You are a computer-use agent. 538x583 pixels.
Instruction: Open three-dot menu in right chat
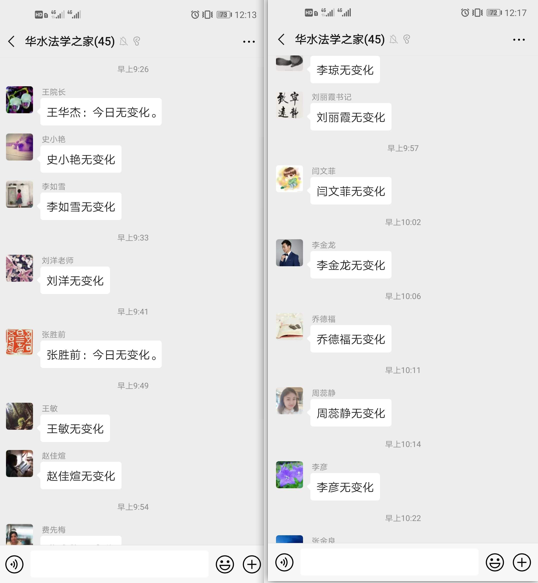519,40
